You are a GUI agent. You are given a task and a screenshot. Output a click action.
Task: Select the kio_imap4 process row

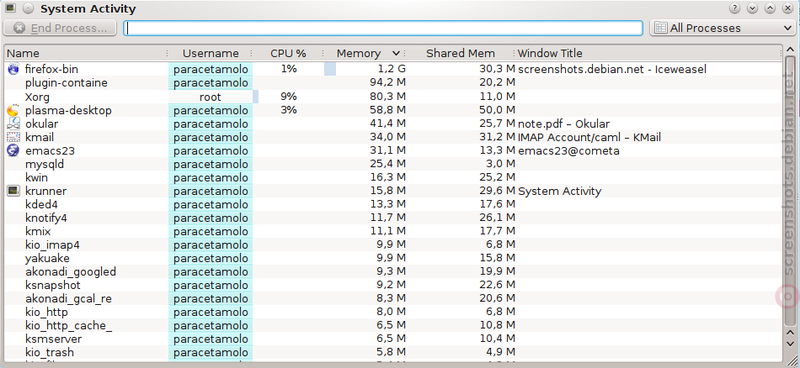point(393,244)
